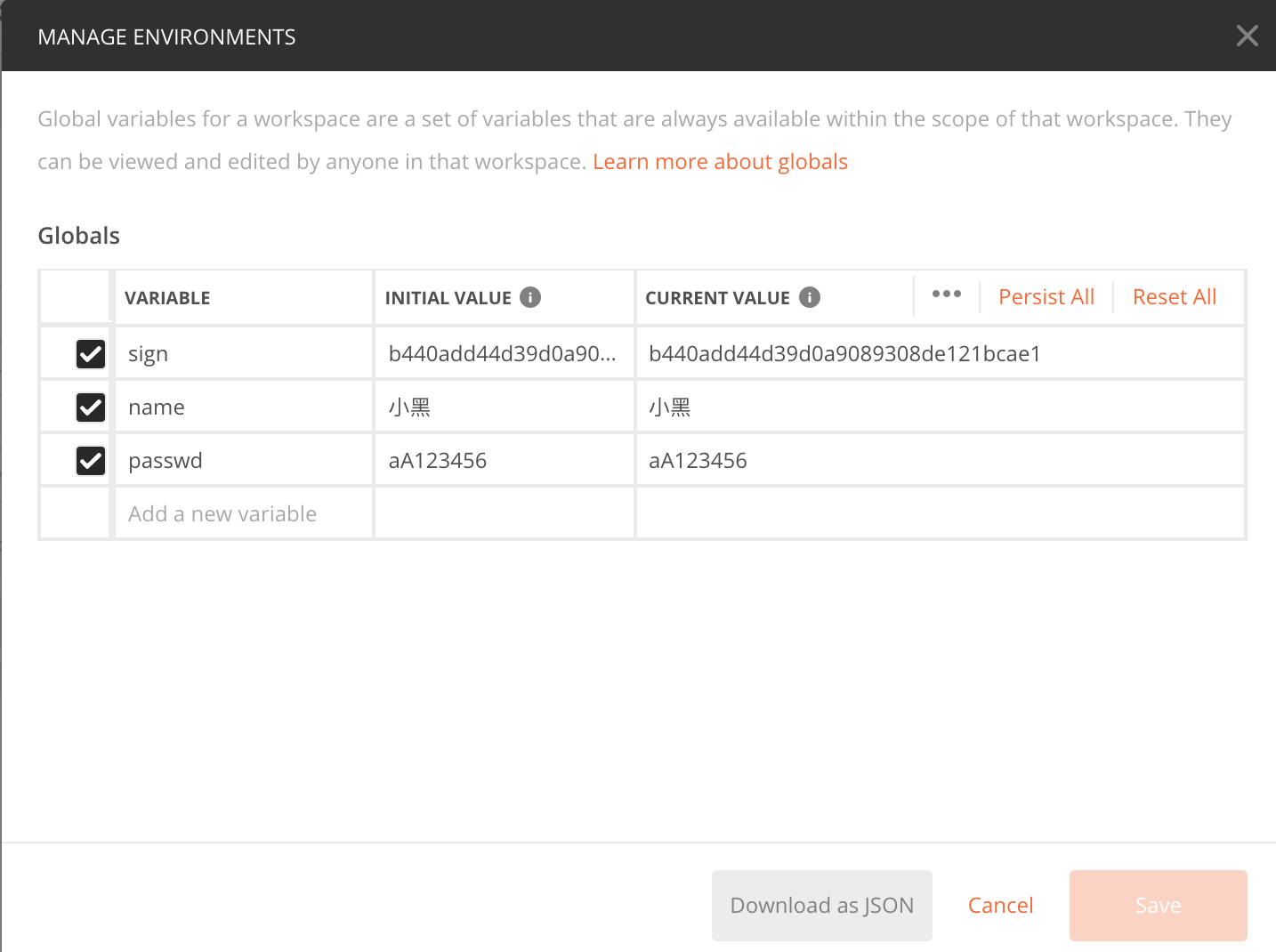
Task: Uncheck the sign variable checkbox
Action: (x=91, y=354)
